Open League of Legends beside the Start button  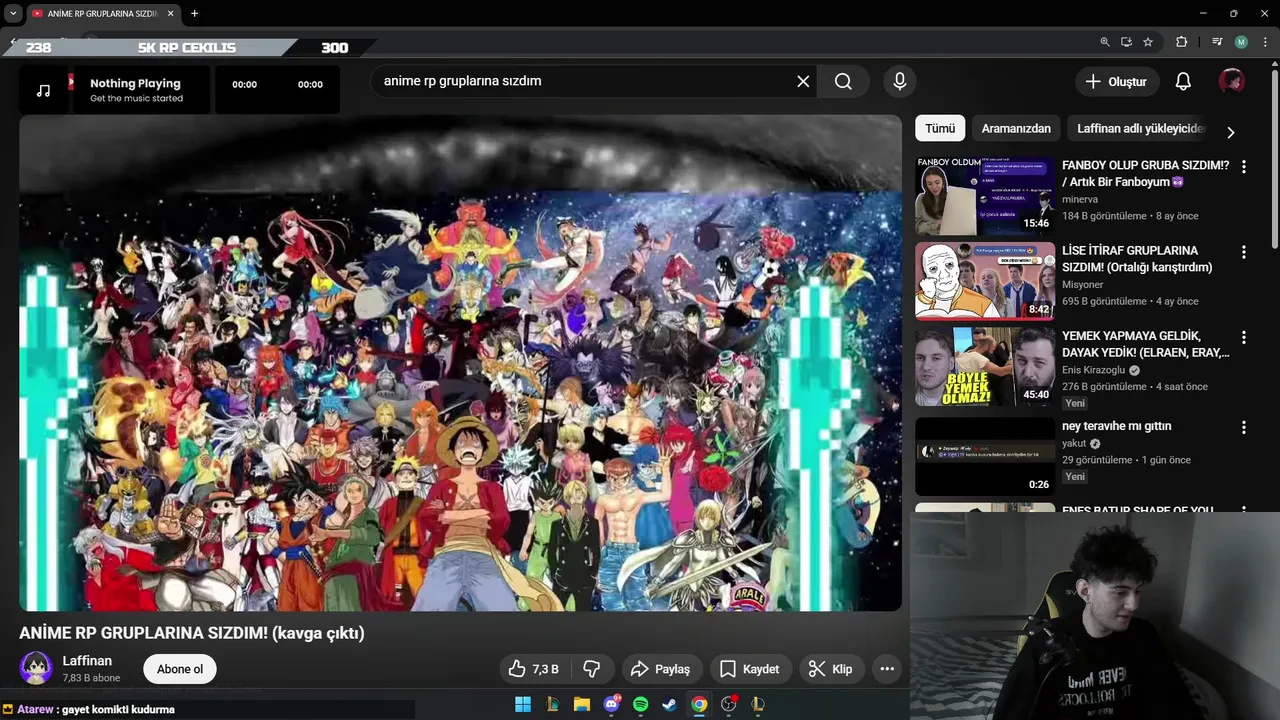(x=552, y=704)
